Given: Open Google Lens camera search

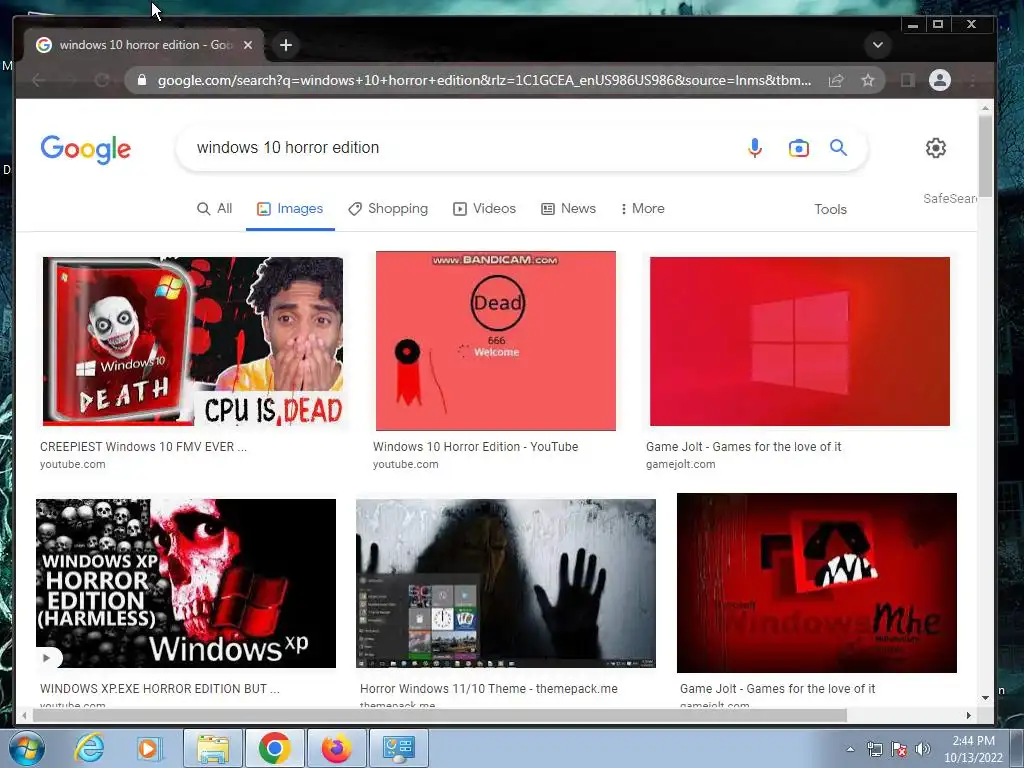Looking at the screenshot, I should (798, 148).
